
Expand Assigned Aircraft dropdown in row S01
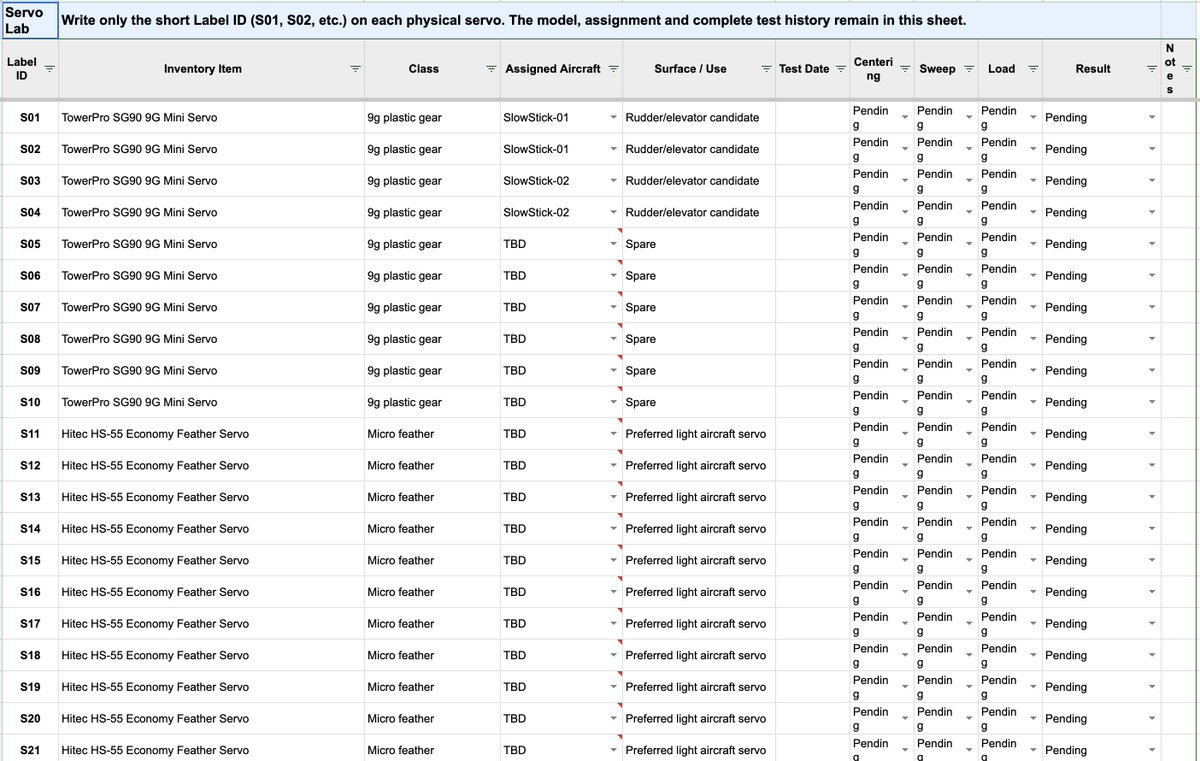(x=614, y=118)
